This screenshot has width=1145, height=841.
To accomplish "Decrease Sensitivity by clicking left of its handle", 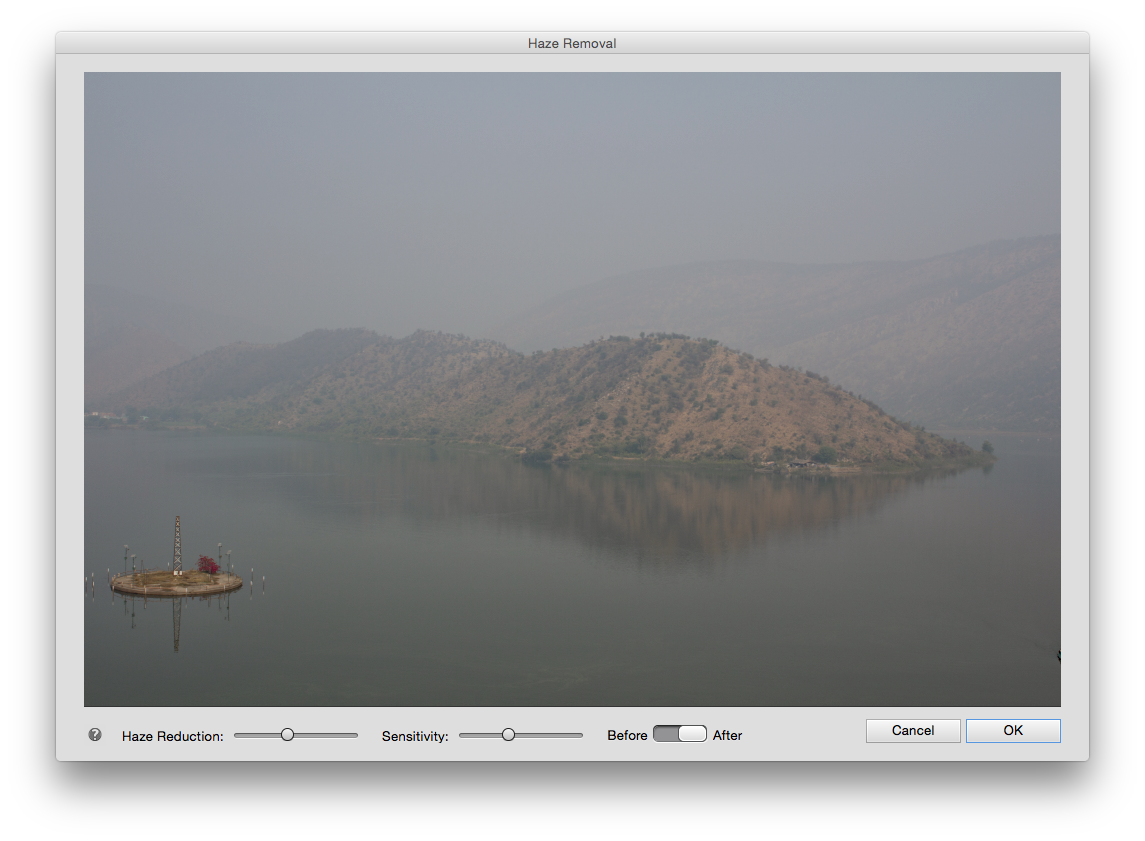I will coord(480,734).
